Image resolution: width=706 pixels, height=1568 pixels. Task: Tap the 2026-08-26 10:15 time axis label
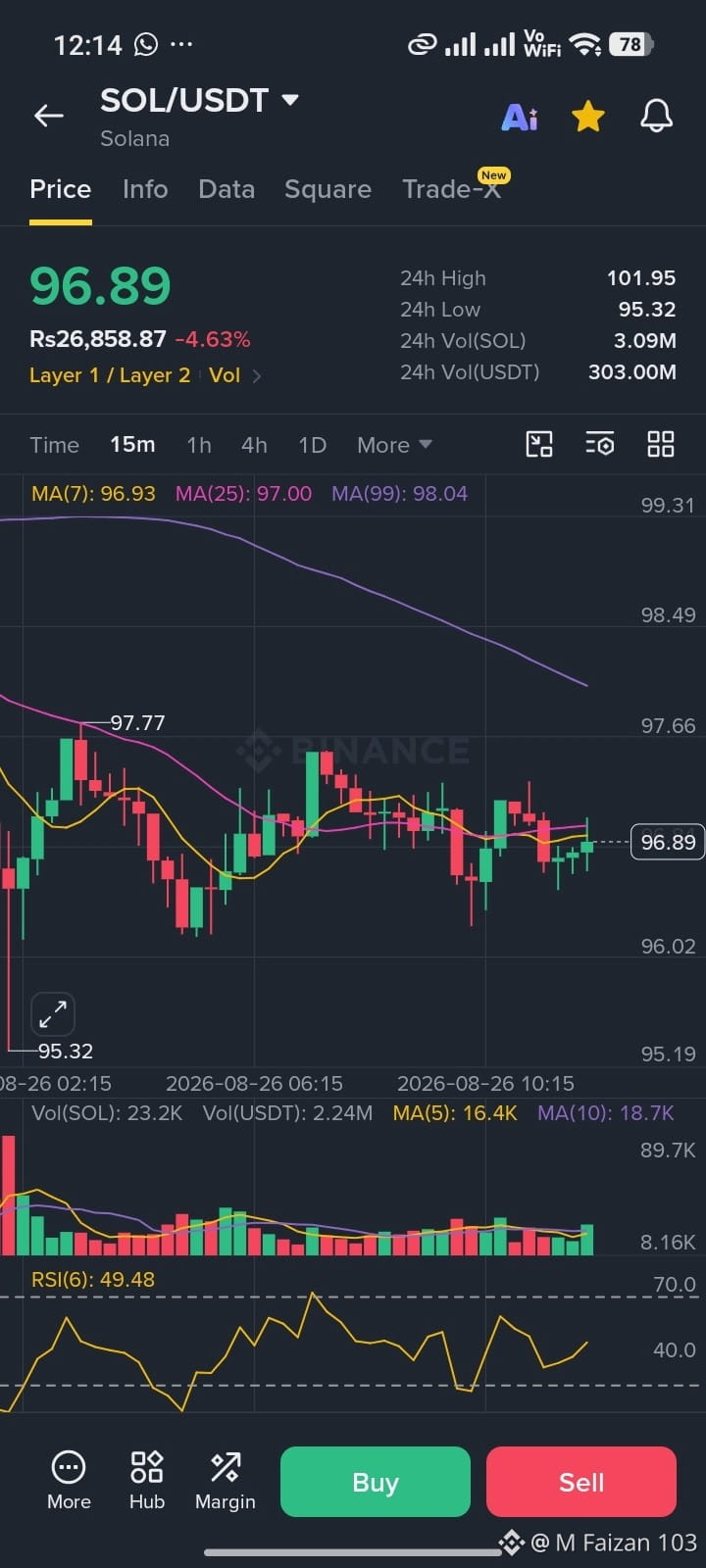tap(485, 1084)
